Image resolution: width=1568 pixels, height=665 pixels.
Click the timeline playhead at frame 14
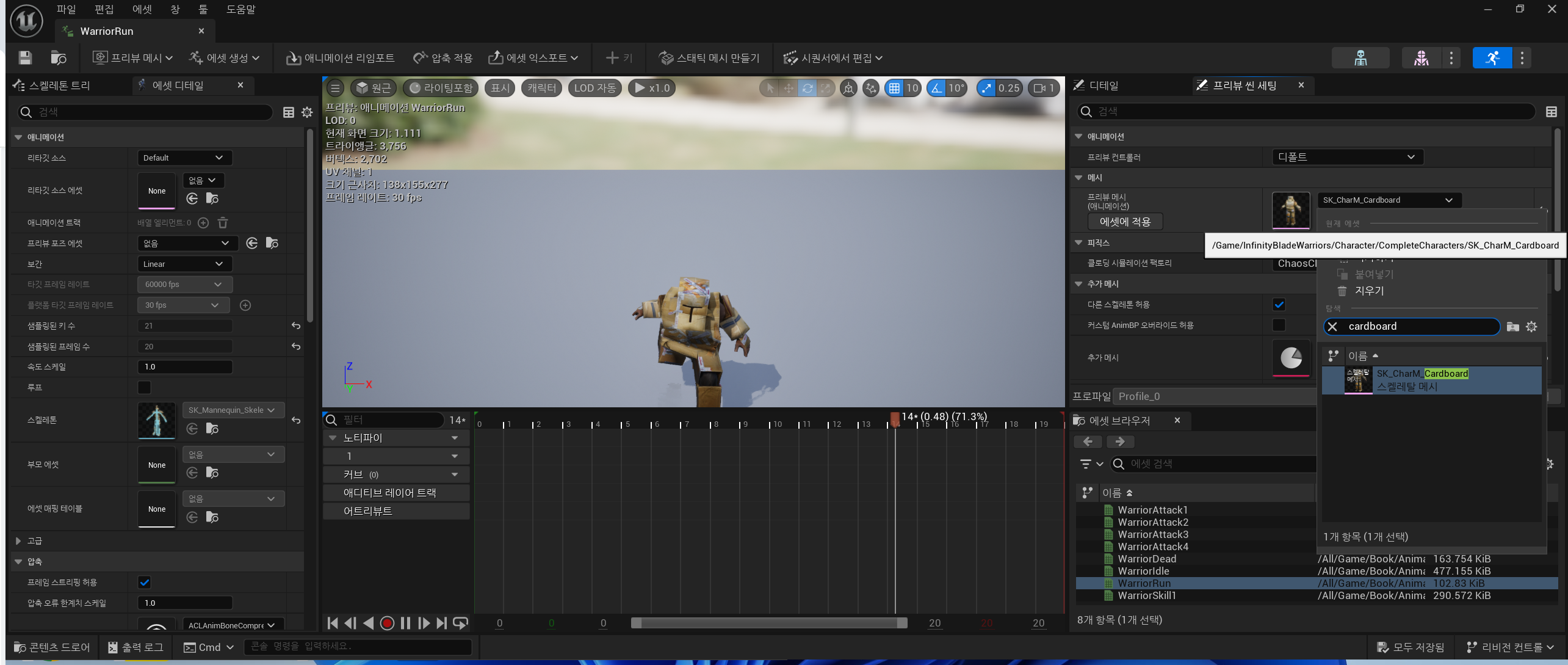895,420
